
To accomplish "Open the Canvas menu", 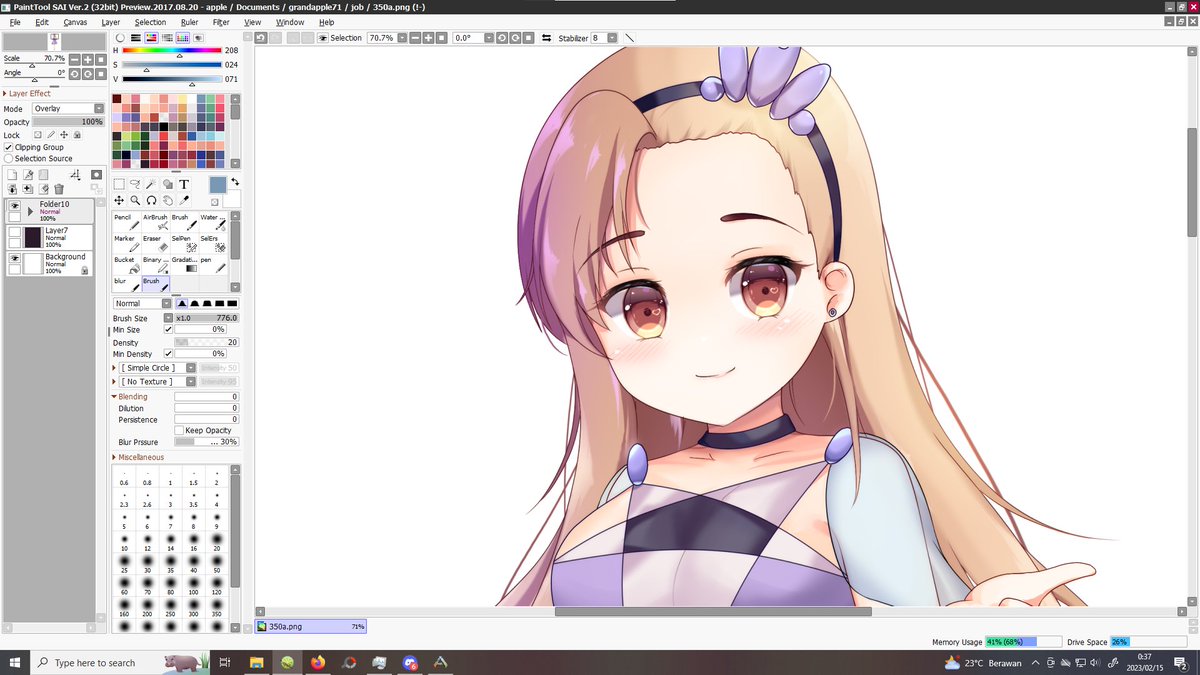I will [75, 22].
